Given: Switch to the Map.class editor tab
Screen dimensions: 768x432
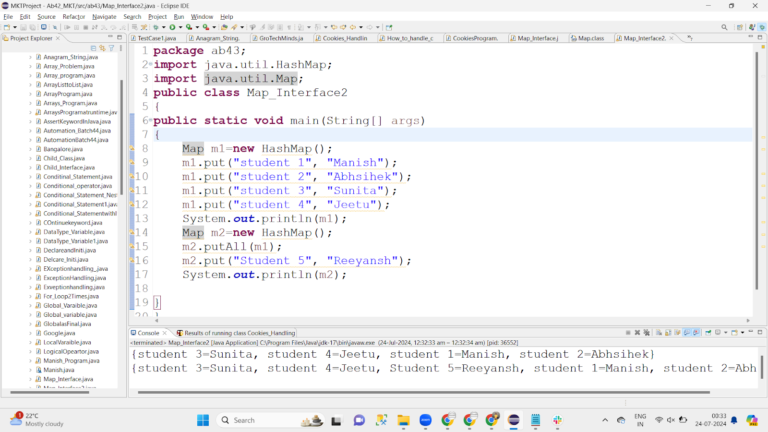Looking at the screenshot, I should coord(590,38).
